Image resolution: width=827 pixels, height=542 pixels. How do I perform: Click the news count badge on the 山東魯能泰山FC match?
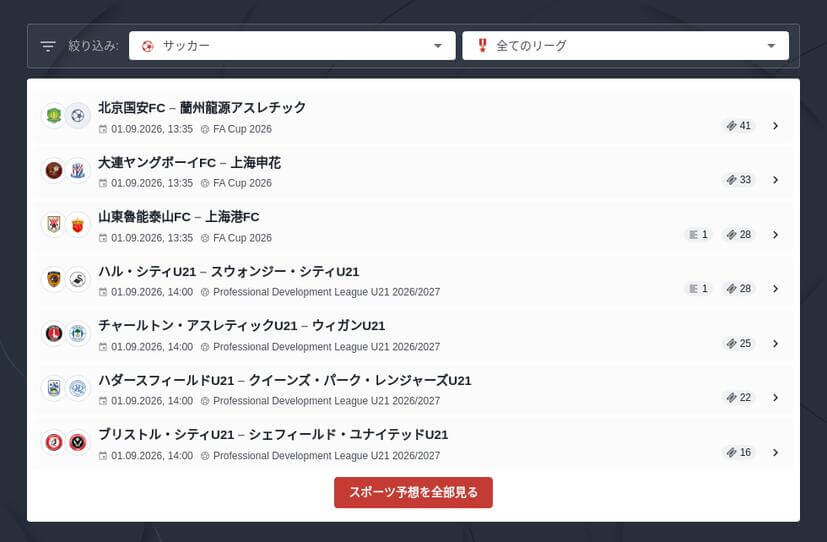tap(698, 235)
